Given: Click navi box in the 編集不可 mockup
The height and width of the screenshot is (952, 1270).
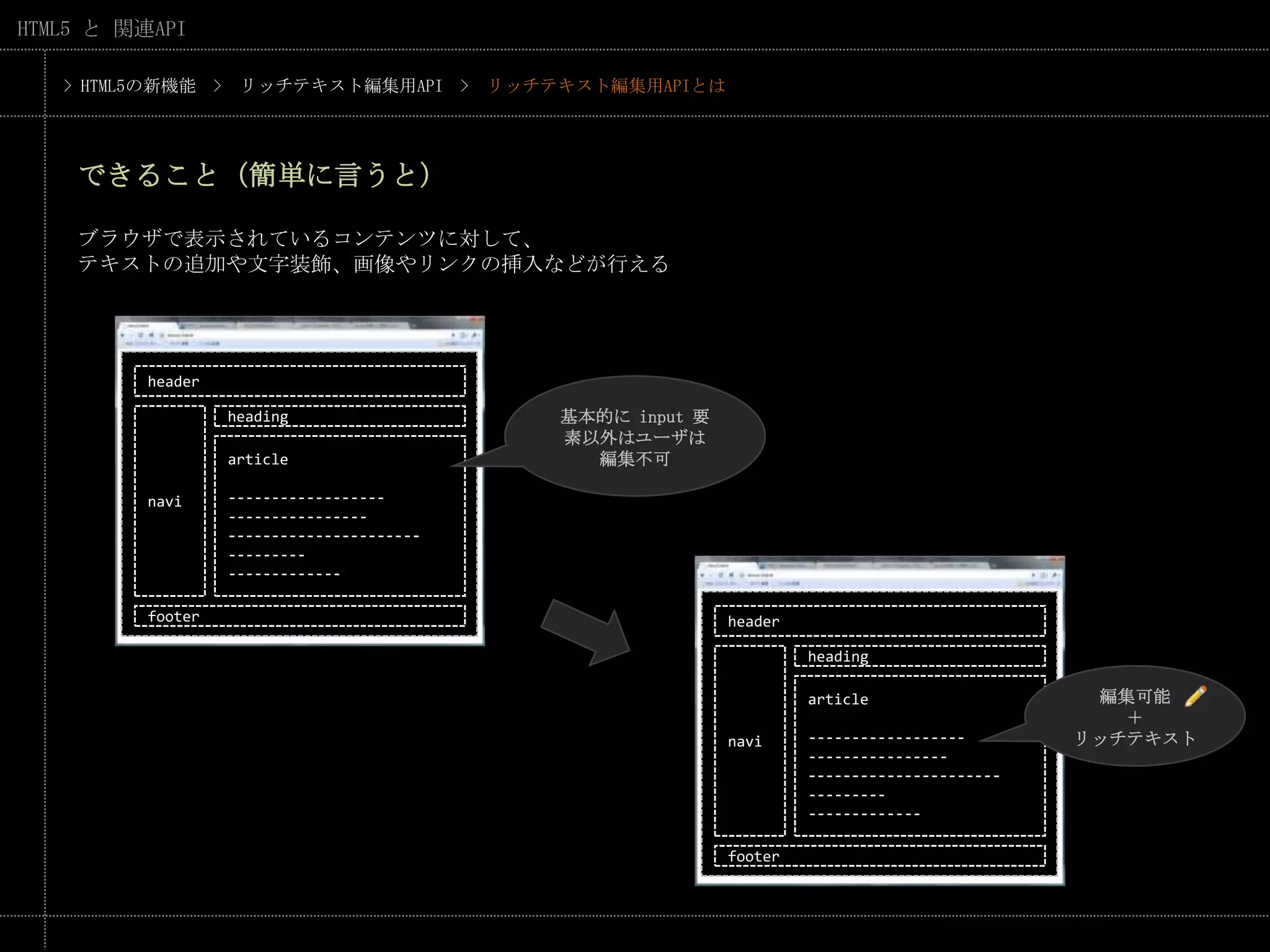Looking at the screenshot, I should (169, 501).
